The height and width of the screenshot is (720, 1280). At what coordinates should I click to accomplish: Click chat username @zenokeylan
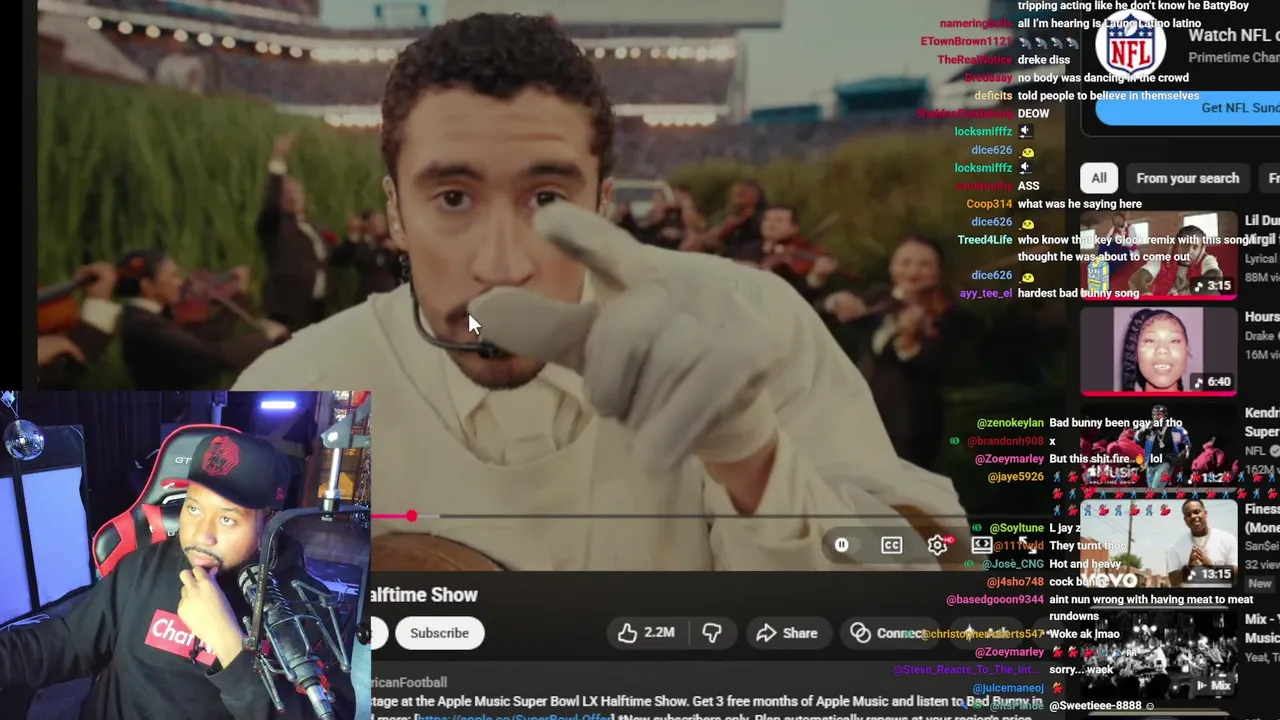[1010, 423]
